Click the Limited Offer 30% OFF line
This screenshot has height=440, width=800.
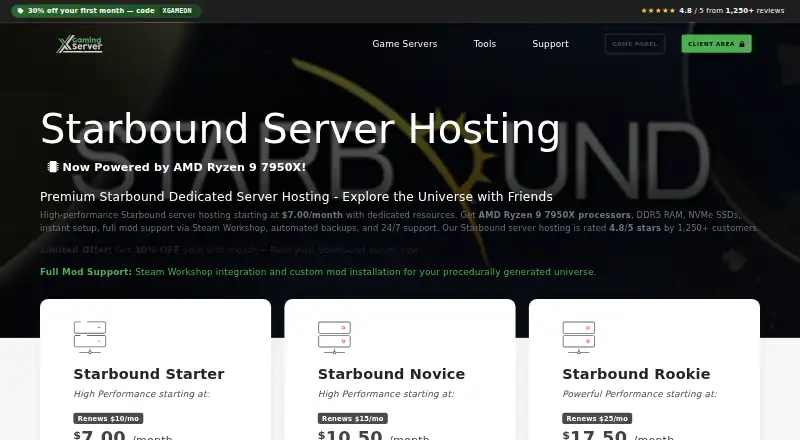tap(231, 250)
